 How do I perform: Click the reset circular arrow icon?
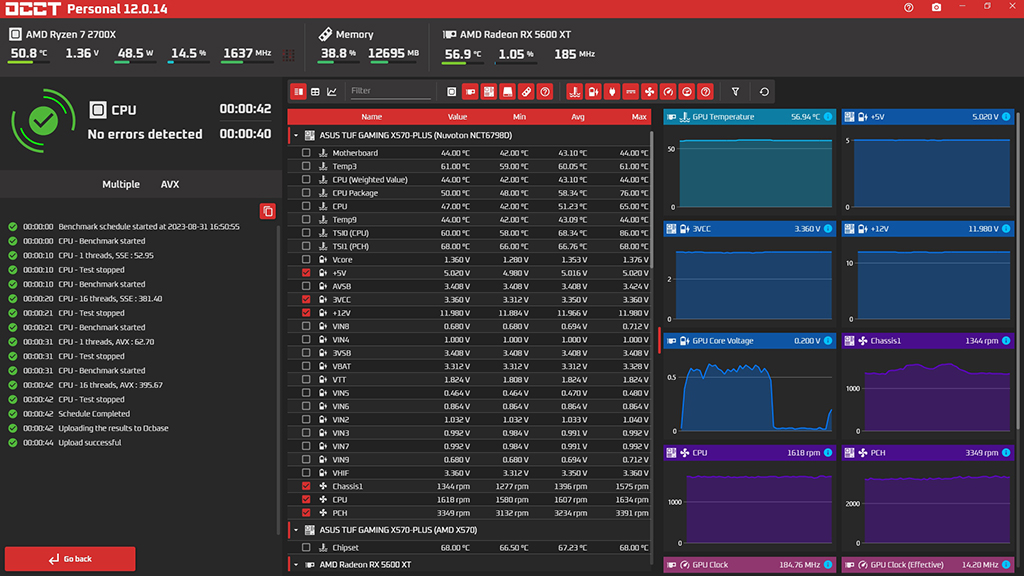pos(765,91)
